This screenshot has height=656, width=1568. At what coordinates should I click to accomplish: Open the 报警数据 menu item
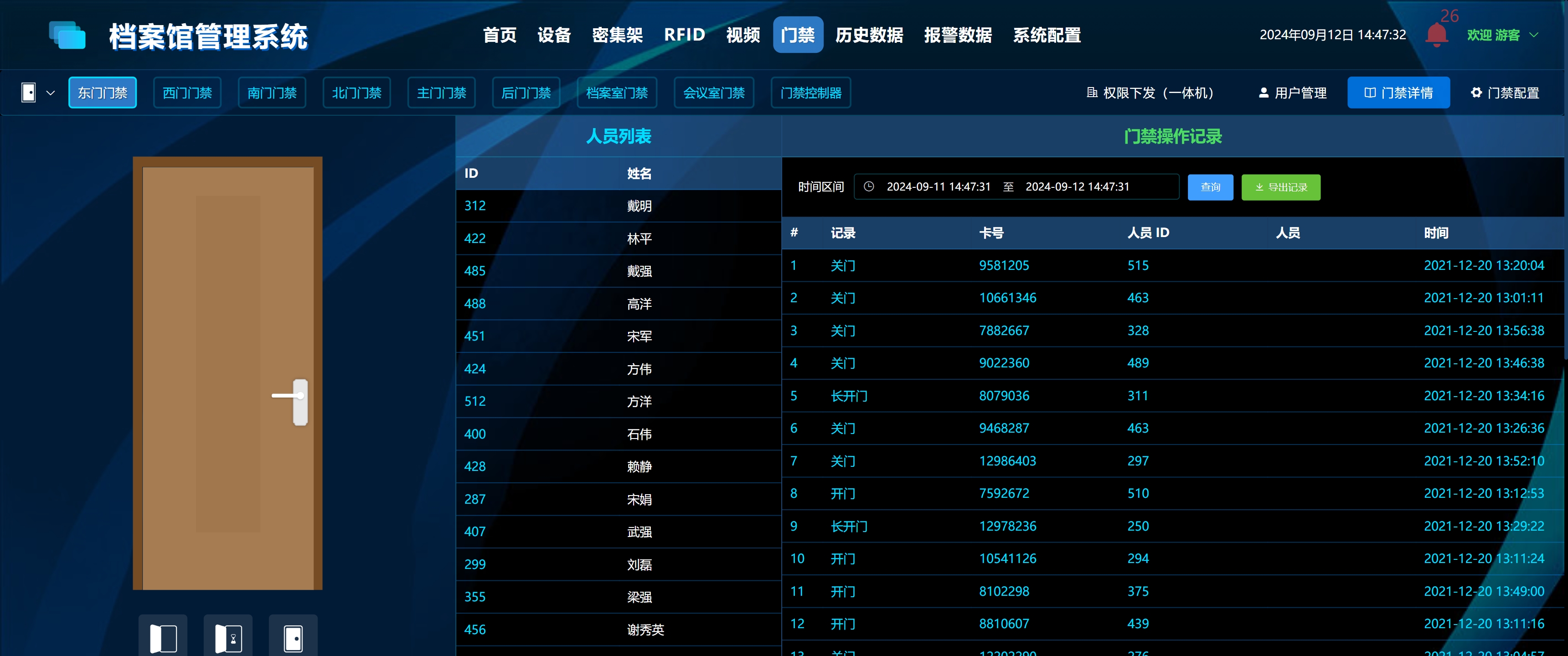[958, 35]
